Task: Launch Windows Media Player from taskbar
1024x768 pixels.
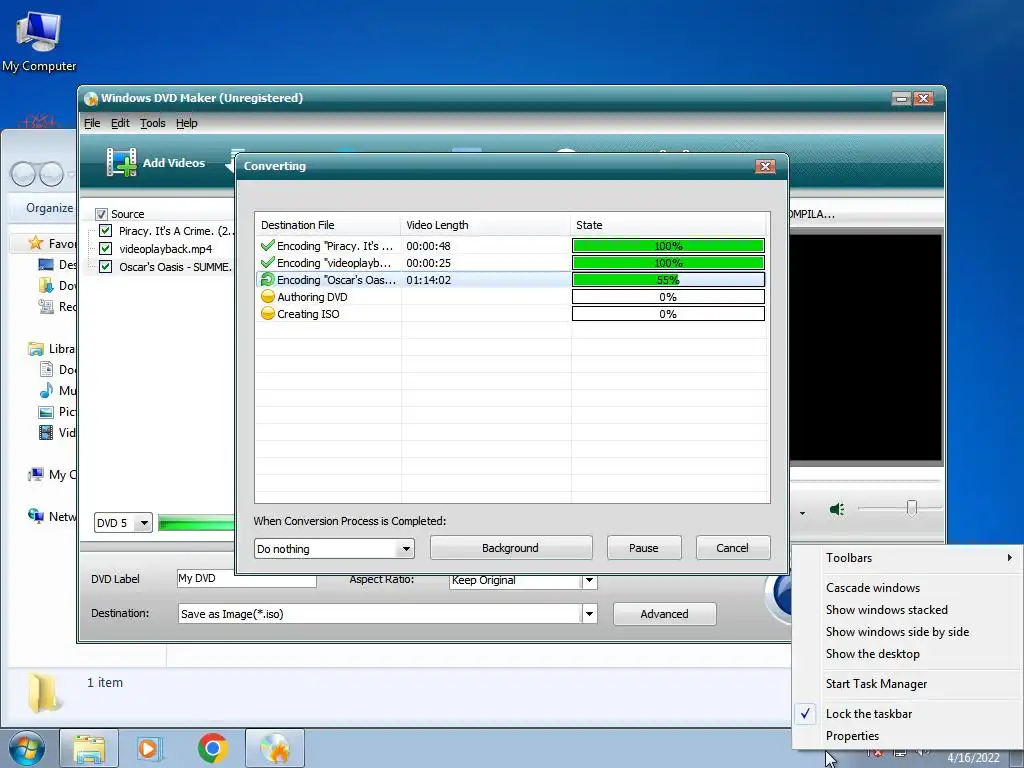Action: coord(149,748)
